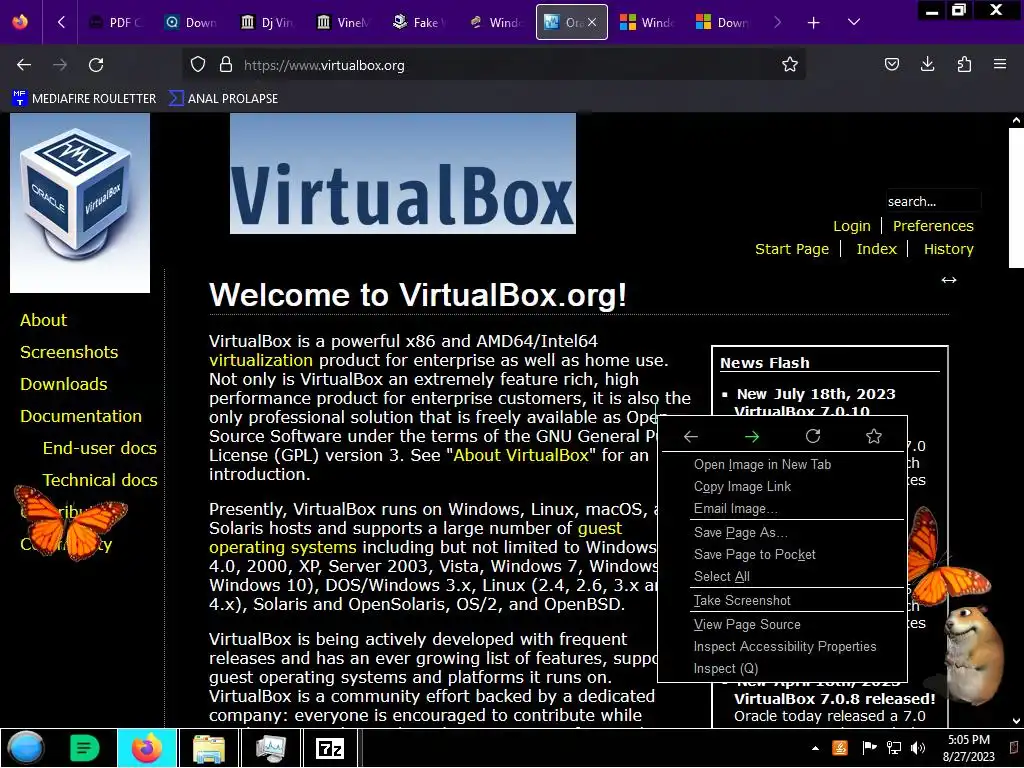This screenshot has height=768, width=1024.
Task: Open End-user docs sidebar link
Action: tap(99, 448)
